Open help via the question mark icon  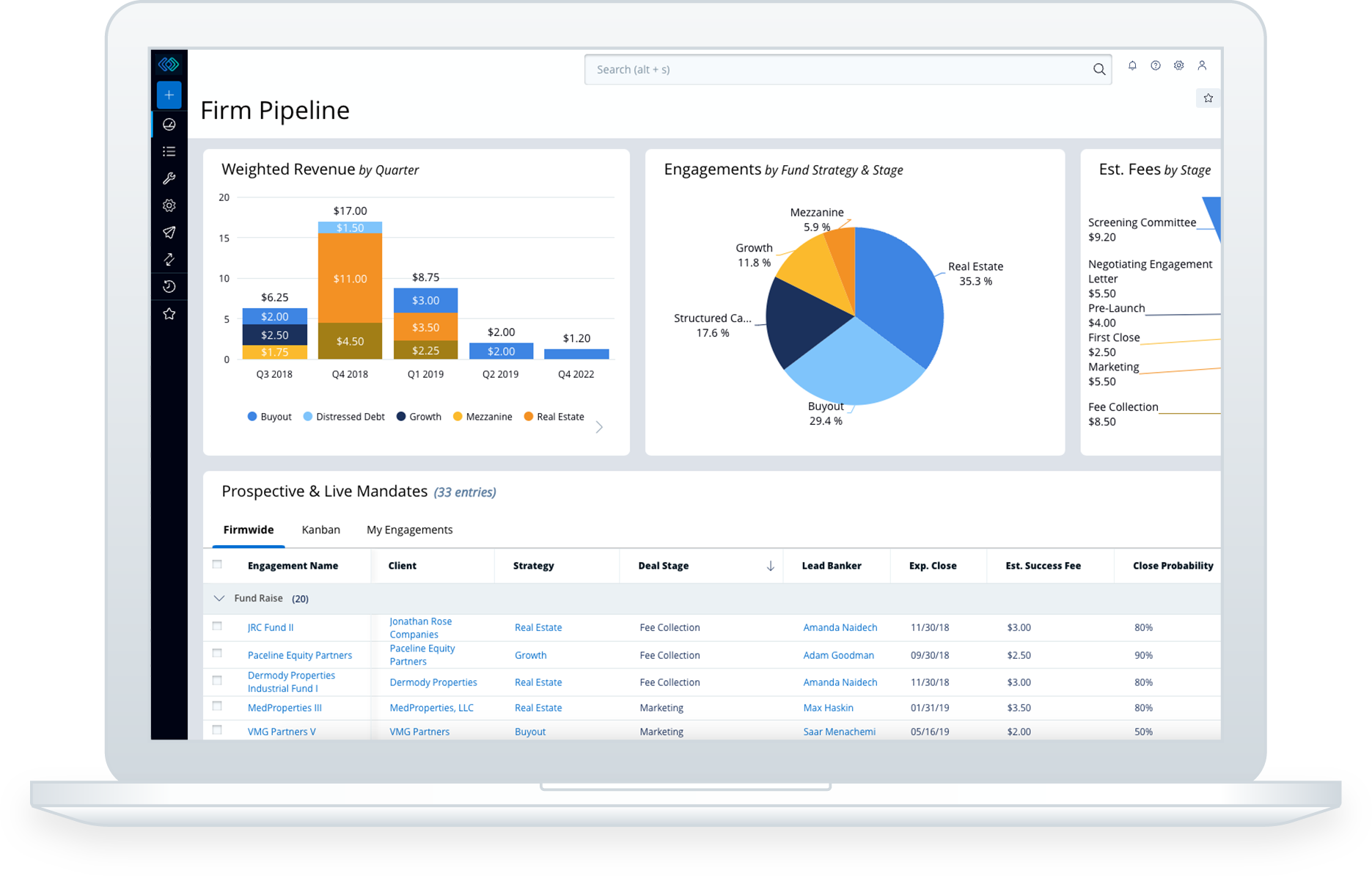[1156, 65]
